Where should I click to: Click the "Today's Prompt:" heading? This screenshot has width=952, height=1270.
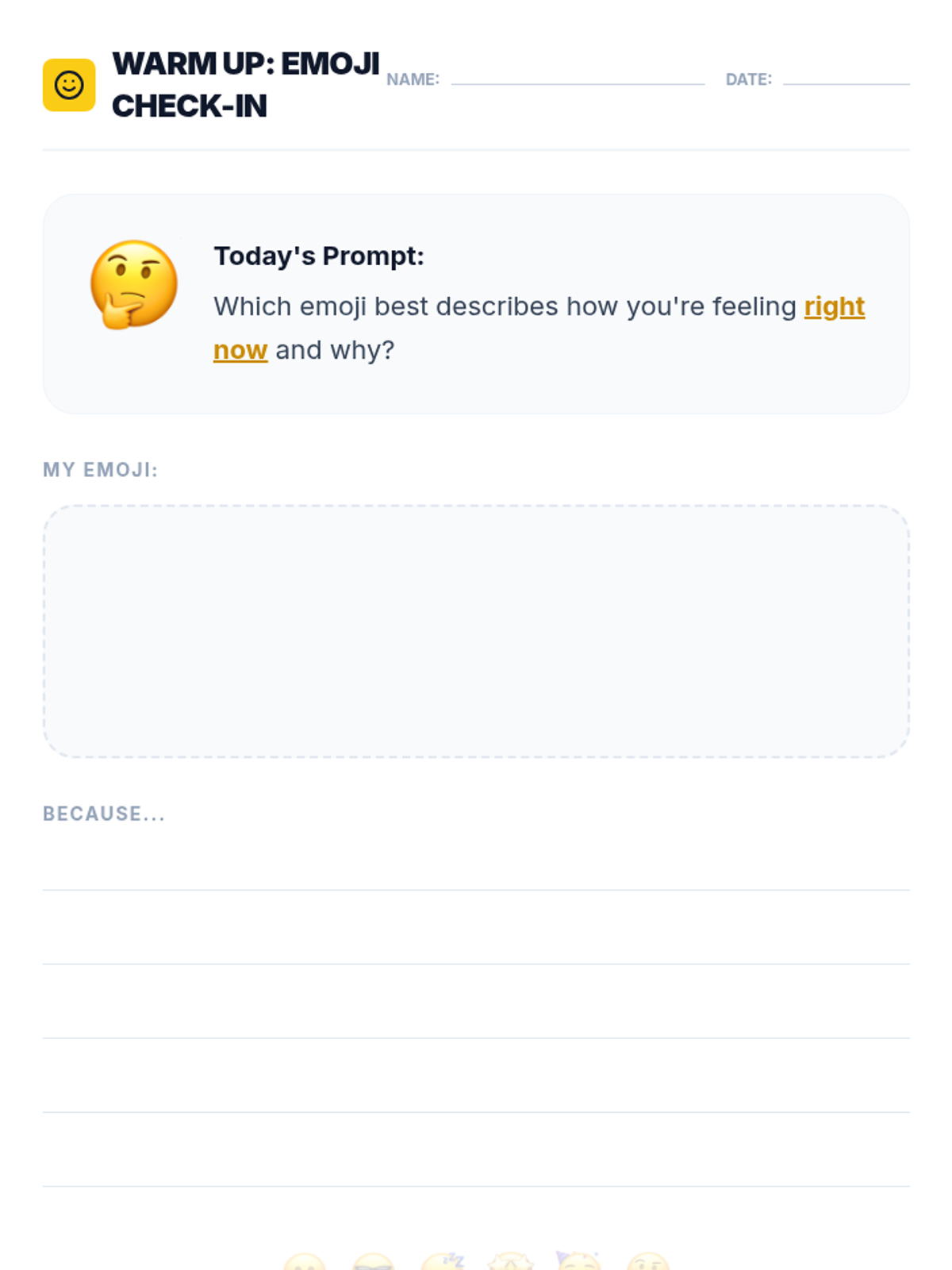[319, 256]
